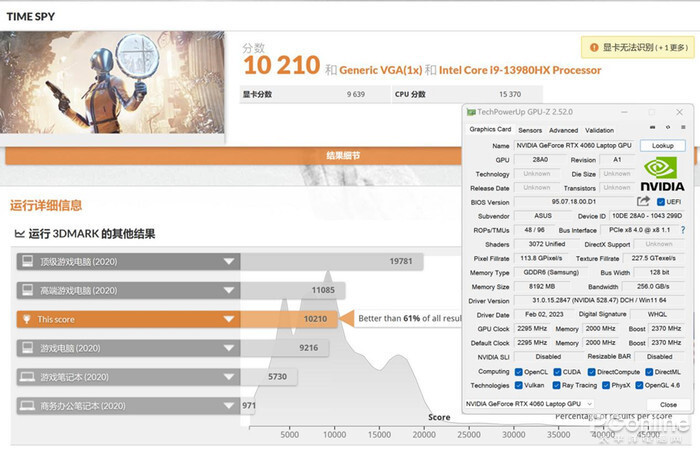
Task: Click the monitor icon in 顶级游戏电脑 row
Action: (27, 261)
